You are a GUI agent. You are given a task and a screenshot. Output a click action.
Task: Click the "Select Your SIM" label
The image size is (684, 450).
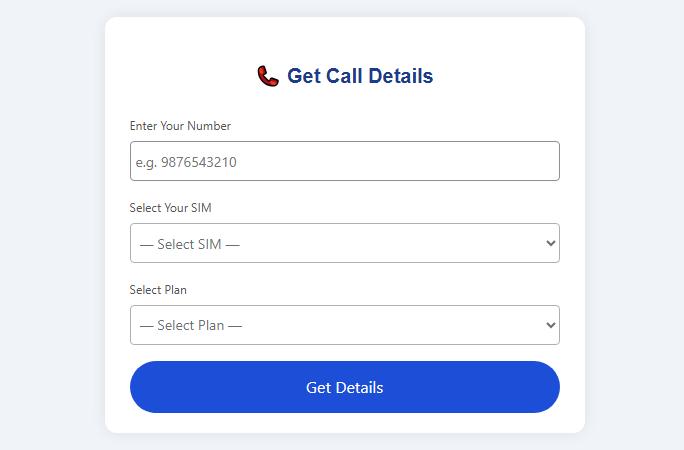click(170, 208)
